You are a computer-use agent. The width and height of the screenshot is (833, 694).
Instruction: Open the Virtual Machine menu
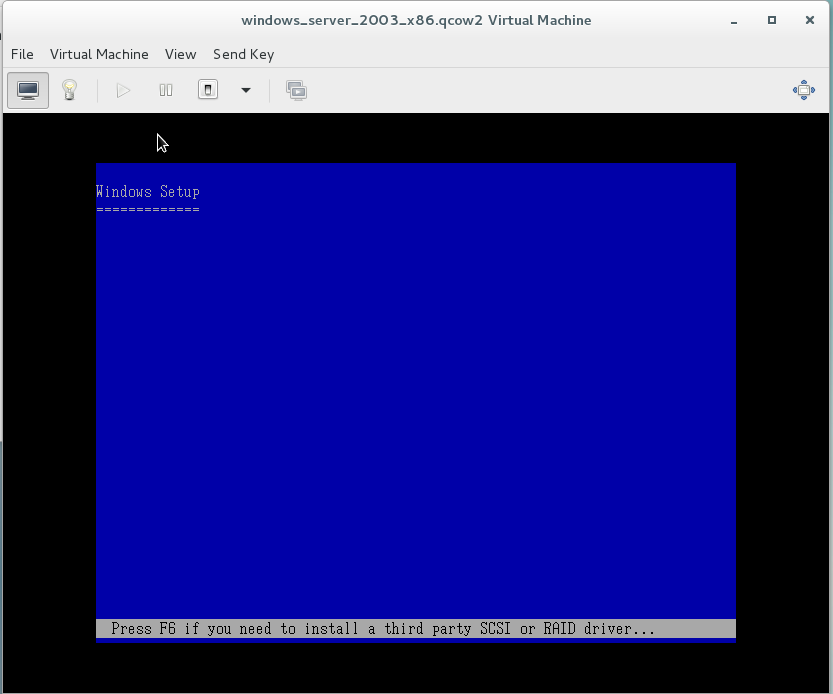(x=99, y=54)
